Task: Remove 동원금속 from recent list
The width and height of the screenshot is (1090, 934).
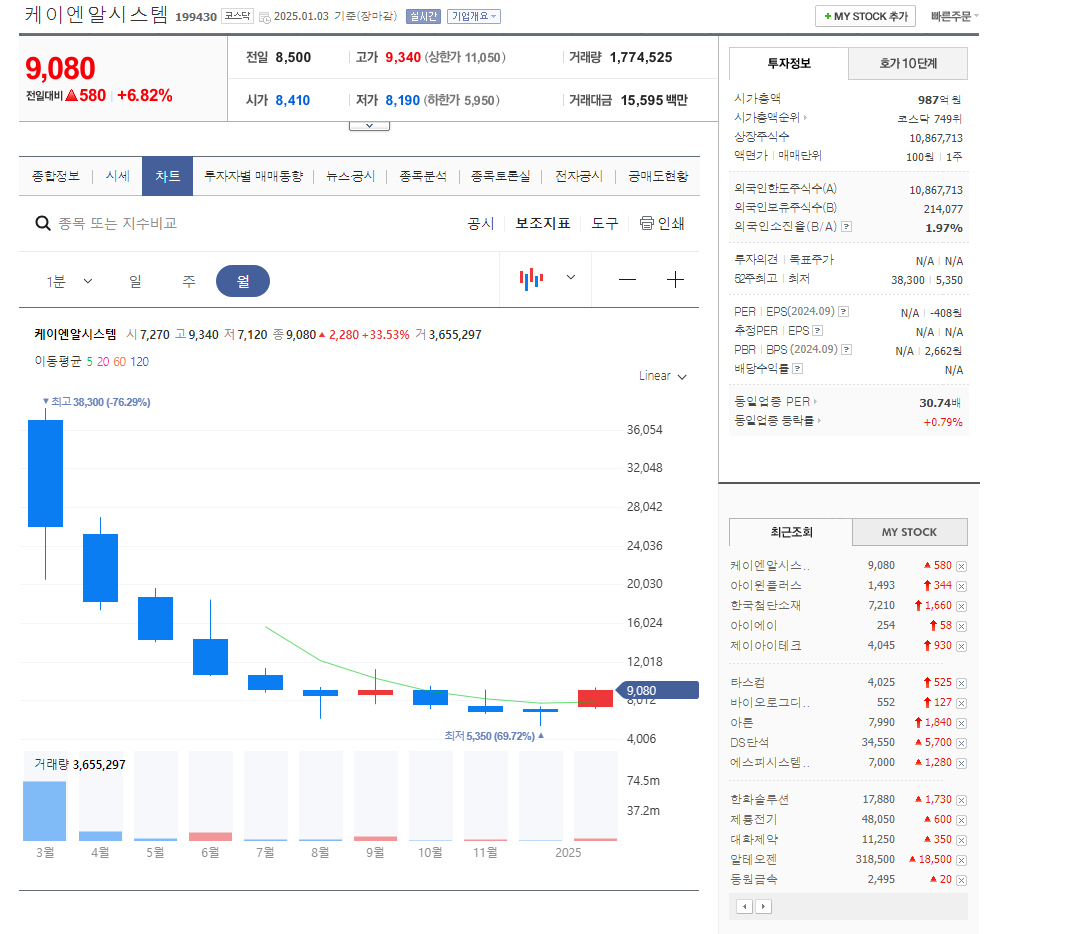Action: point(961,880)
